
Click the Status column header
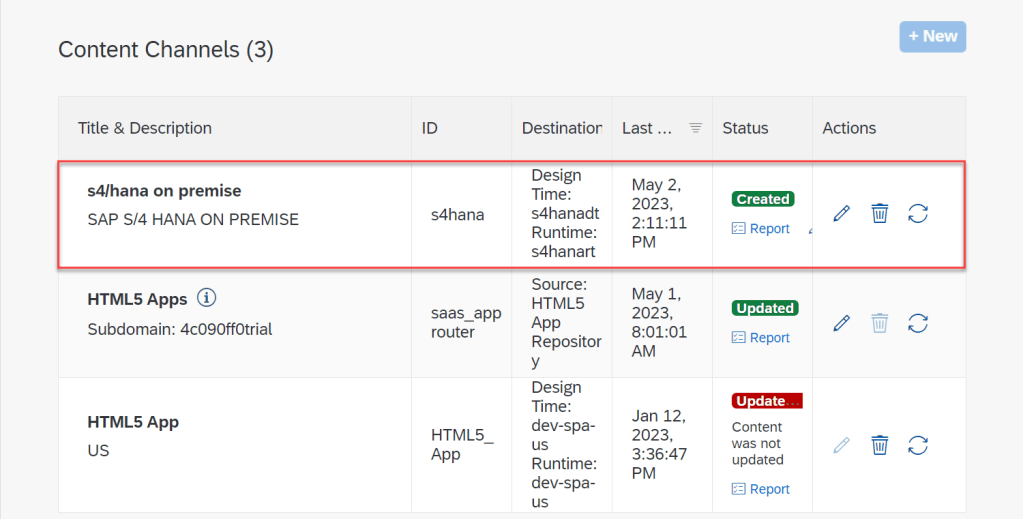745,128
